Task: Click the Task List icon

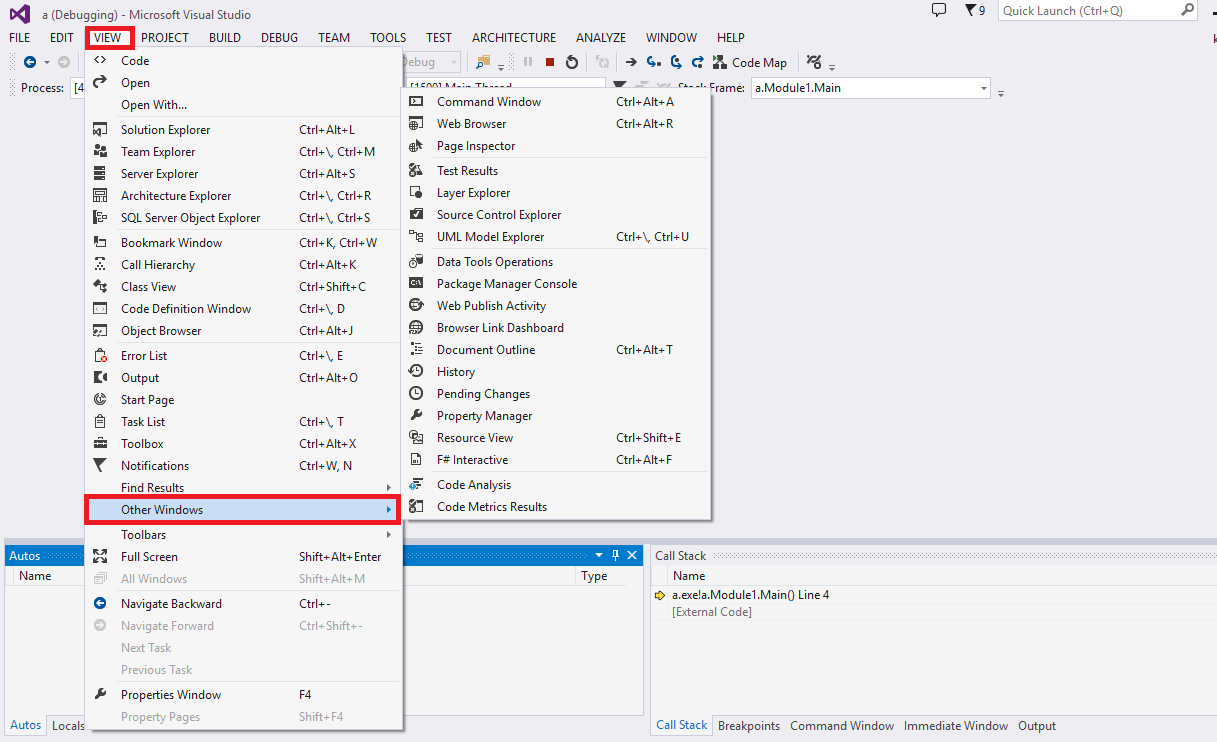Action: pyautogui.click(x=100, y=422)
